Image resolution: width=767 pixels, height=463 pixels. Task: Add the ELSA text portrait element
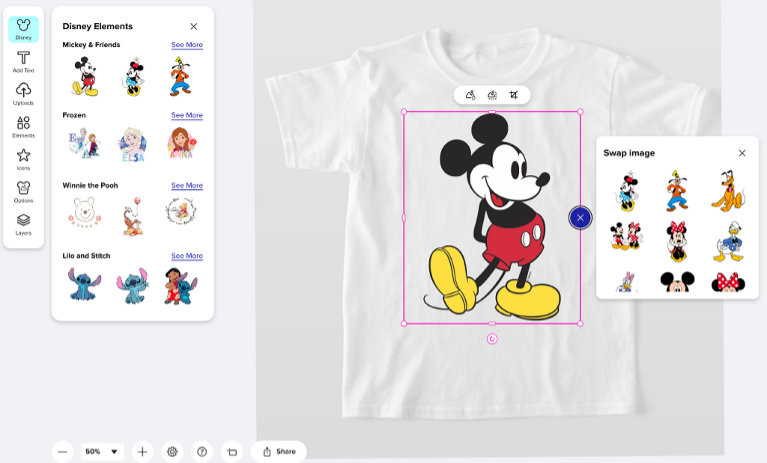(133, 144)
